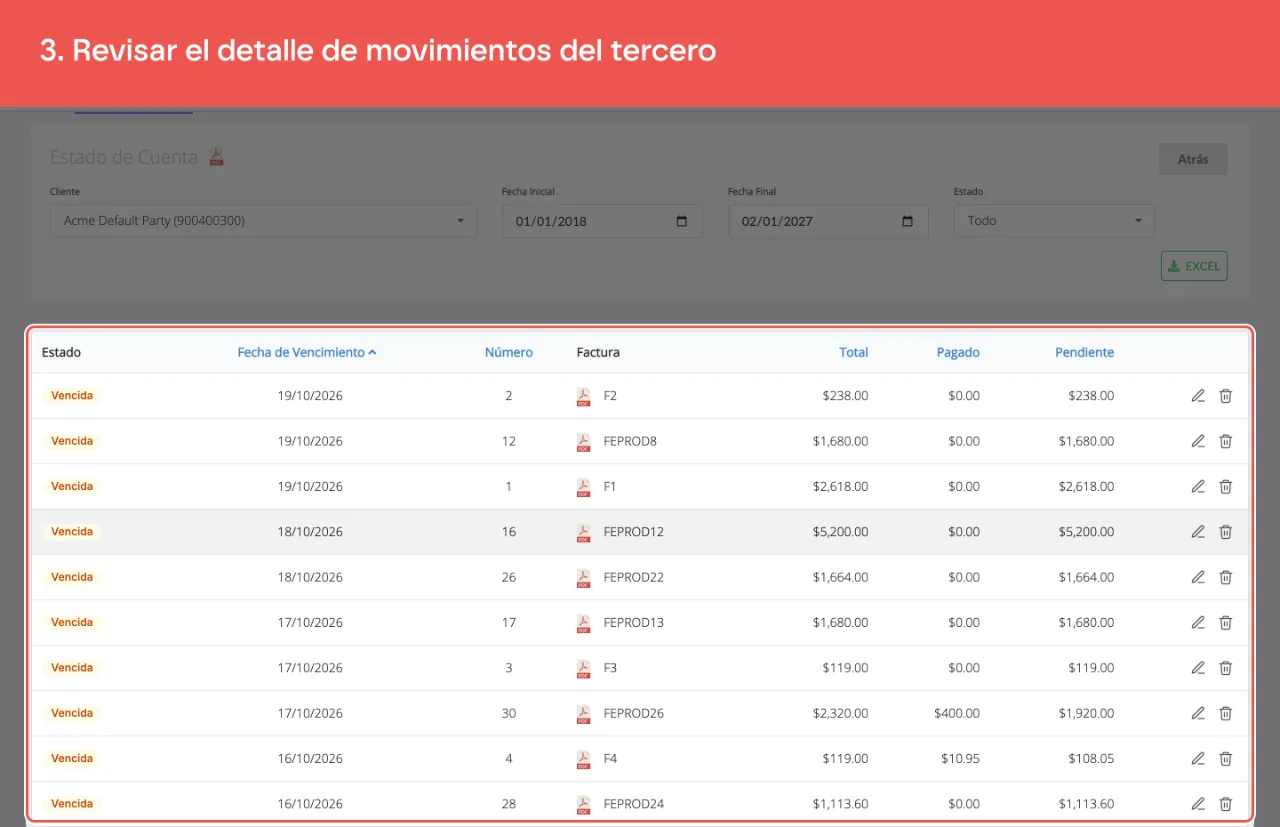
Task: Sort table by Número column
Action: coord(509,352)
